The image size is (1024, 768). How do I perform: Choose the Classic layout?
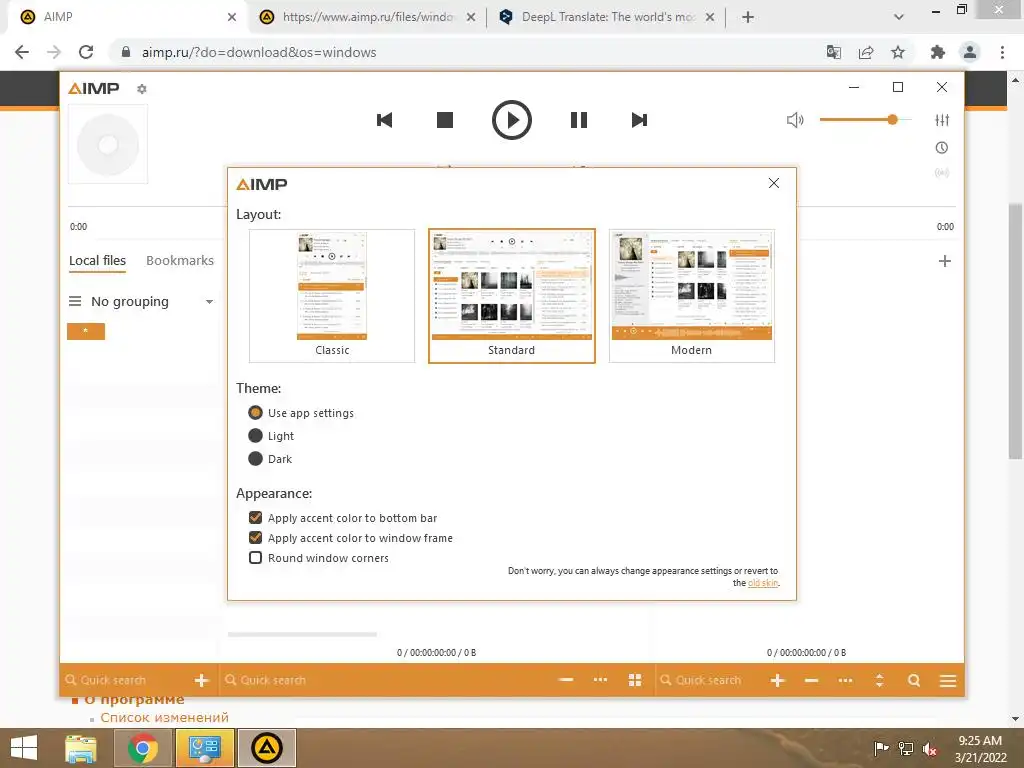332,296
